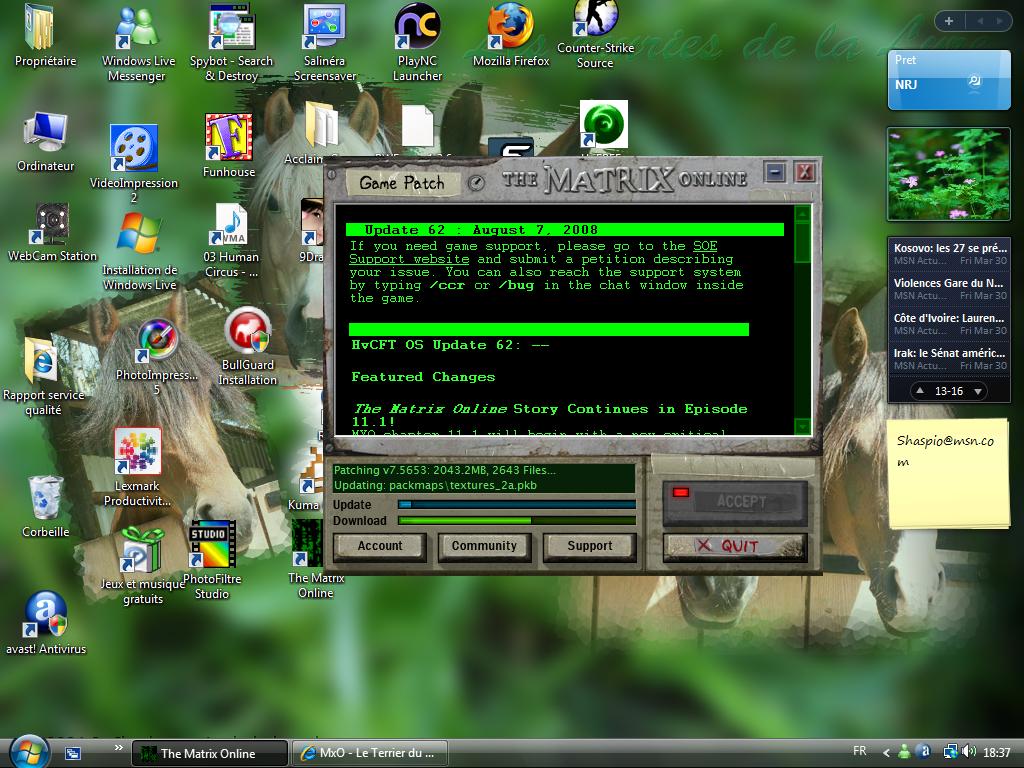Click the green swirl desktop icon
1024x768 pixels.
click(x=604, y=124)
